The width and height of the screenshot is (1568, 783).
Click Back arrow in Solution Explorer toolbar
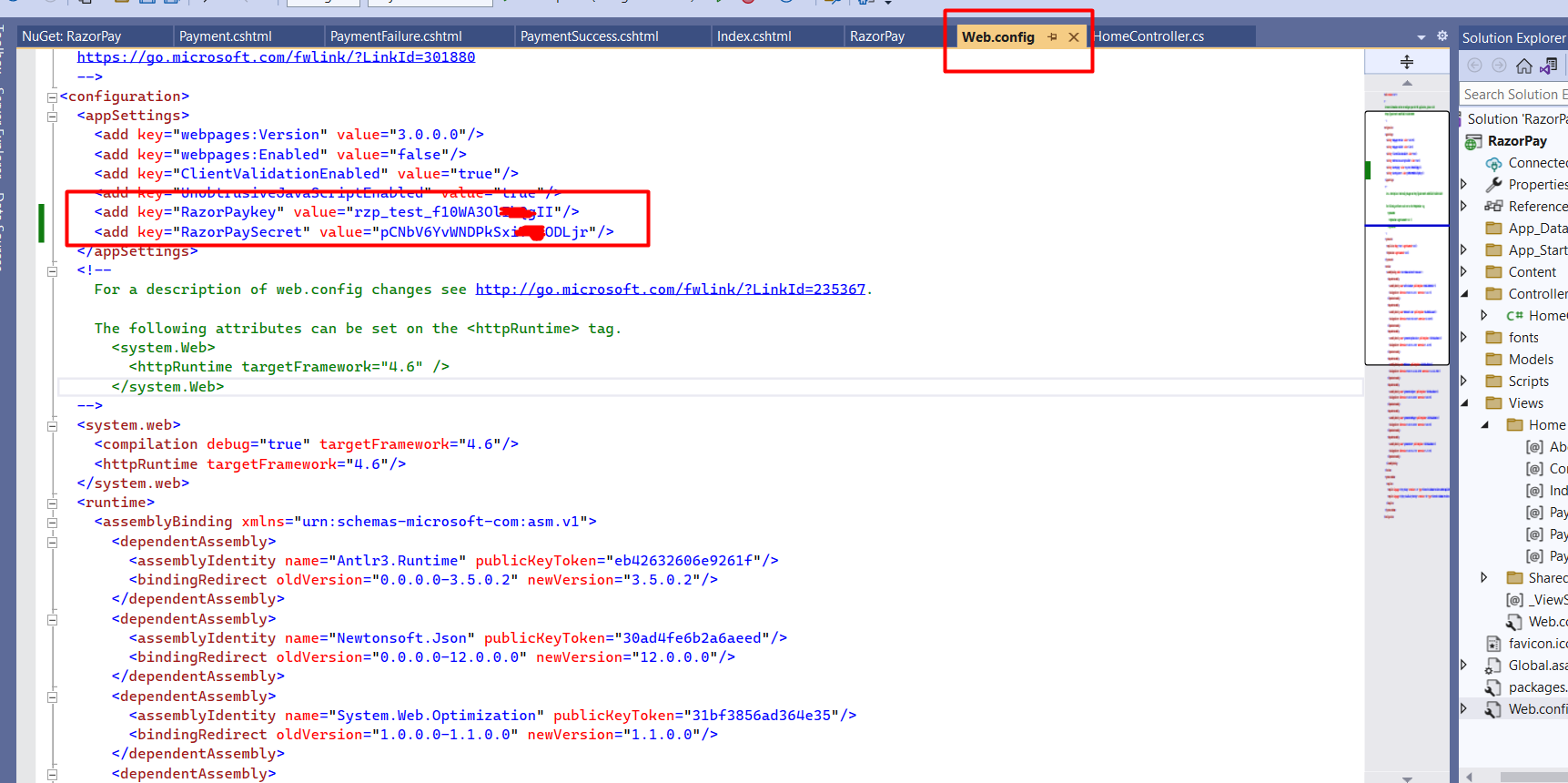pyautogui.click(x=1474, y=66)
